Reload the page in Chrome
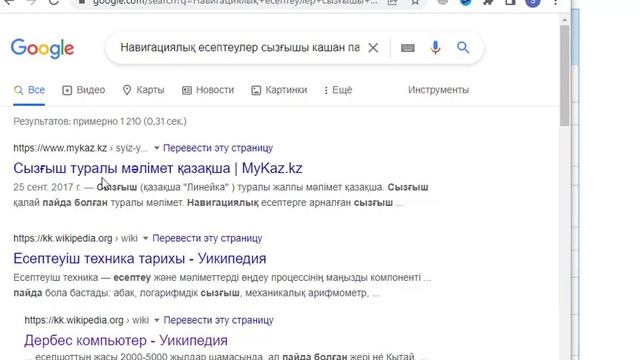Image resolution: width=640 pixels, height=360 pixels. point(54,2)
